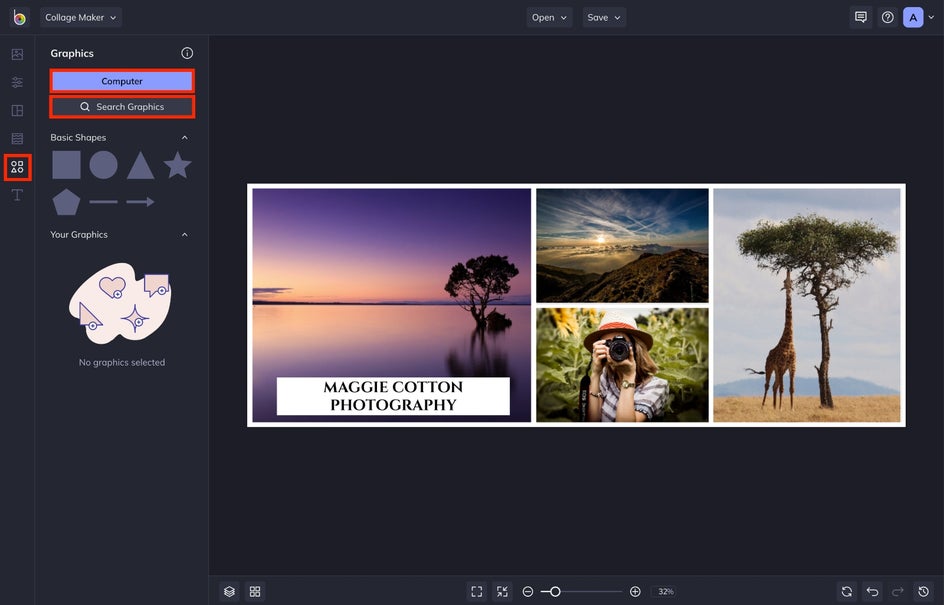Select the star shape under Basic Shapes
The image size is (944, 605).
pos(178,164)
